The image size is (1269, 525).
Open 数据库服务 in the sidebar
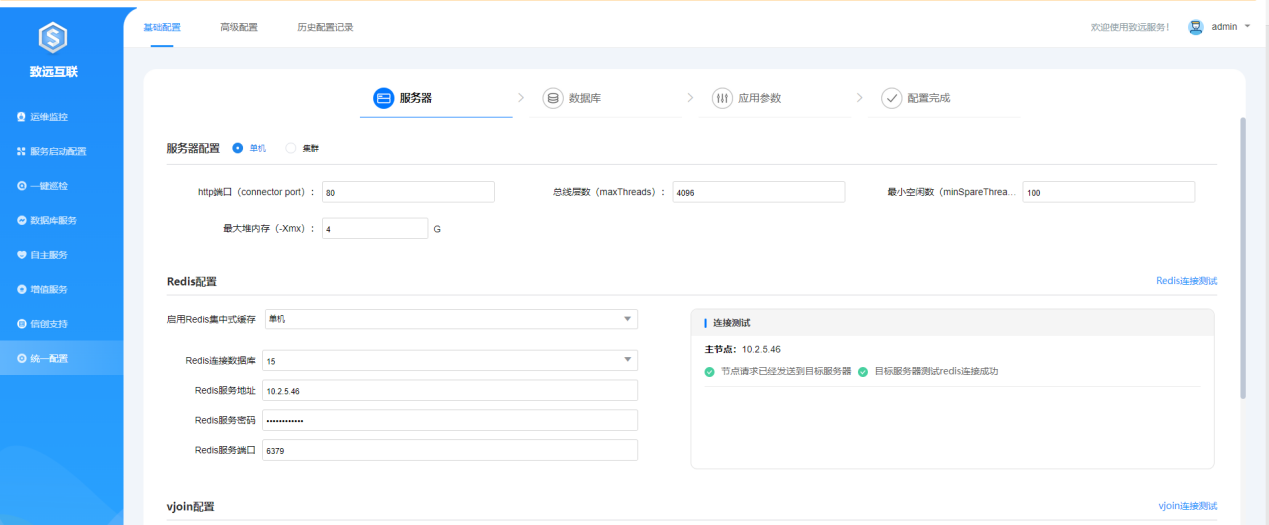tap(53, 220)
